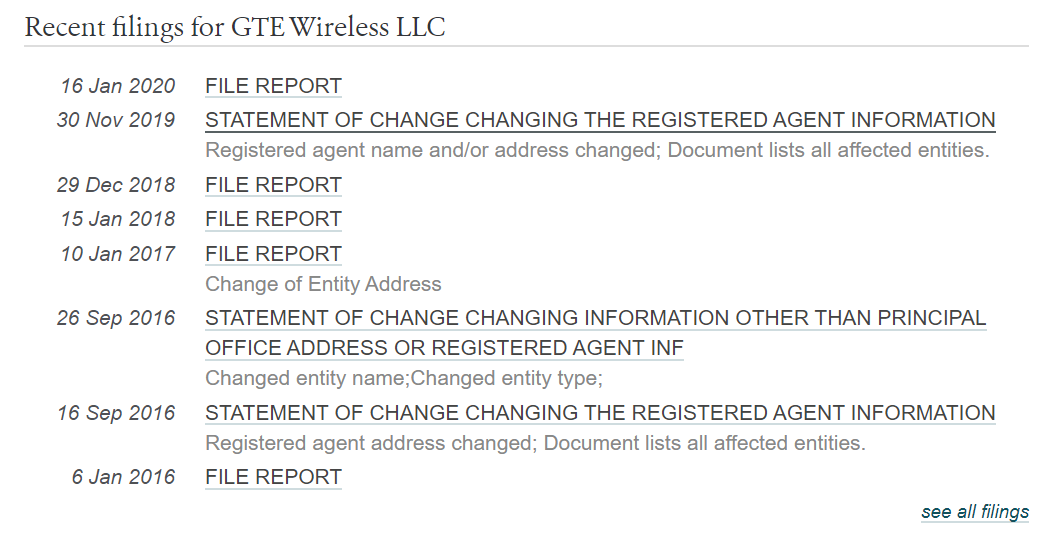Open the FILE REPORT from 15 Jan 2018
The image size is (1056, 534).
tap(273, 220)
